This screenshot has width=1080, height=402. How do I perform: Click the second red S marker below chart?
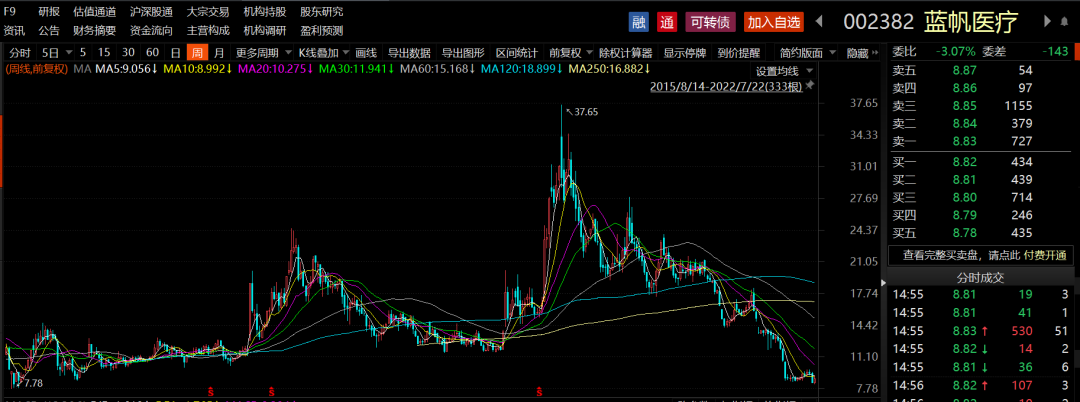(271, 392)
